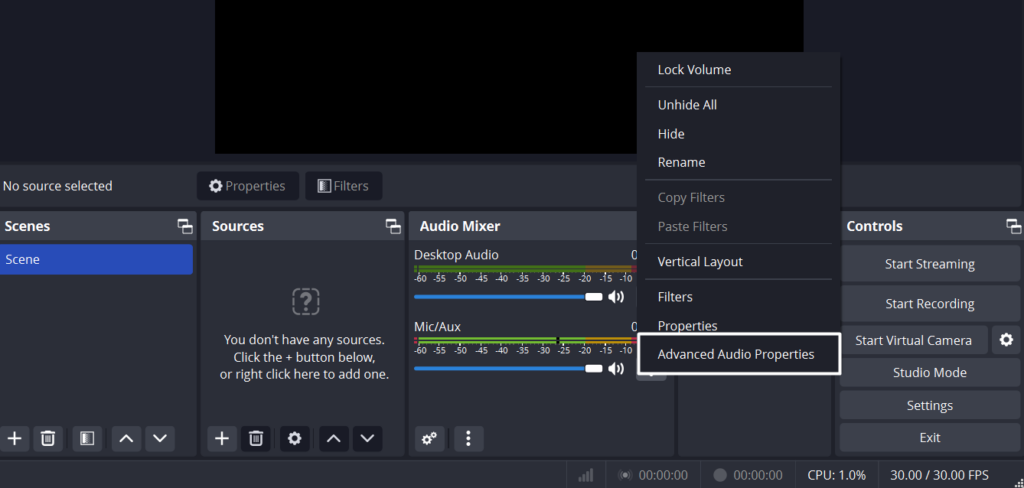Add a source with Sources plus icon
This screenshot has width=1024, height=488.
tap(222, 438)
